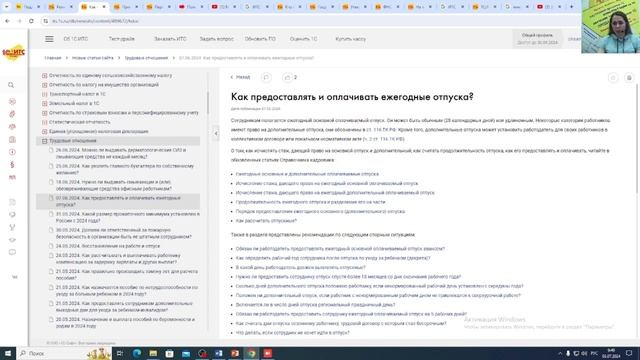Click the print icon at article top right
Image resolution: width=640 pixels, height=360 pixels.
pos(629,78)
